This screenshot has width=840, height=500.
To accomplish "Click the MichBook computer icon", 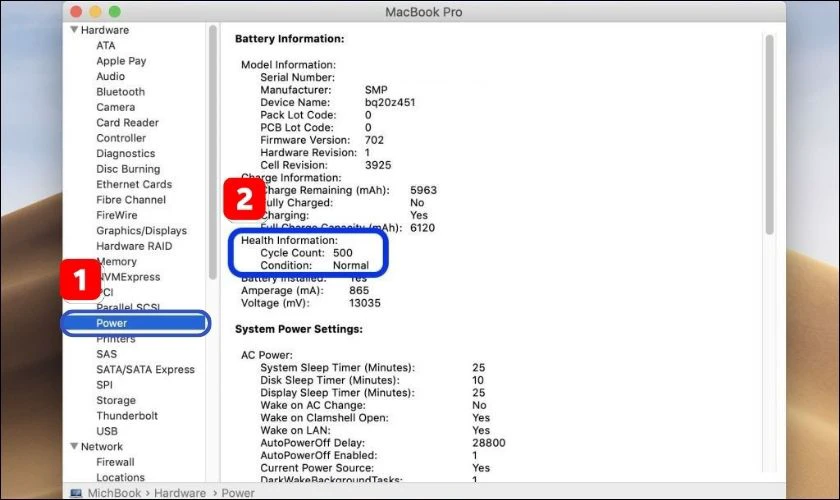I will pos(76,492).
